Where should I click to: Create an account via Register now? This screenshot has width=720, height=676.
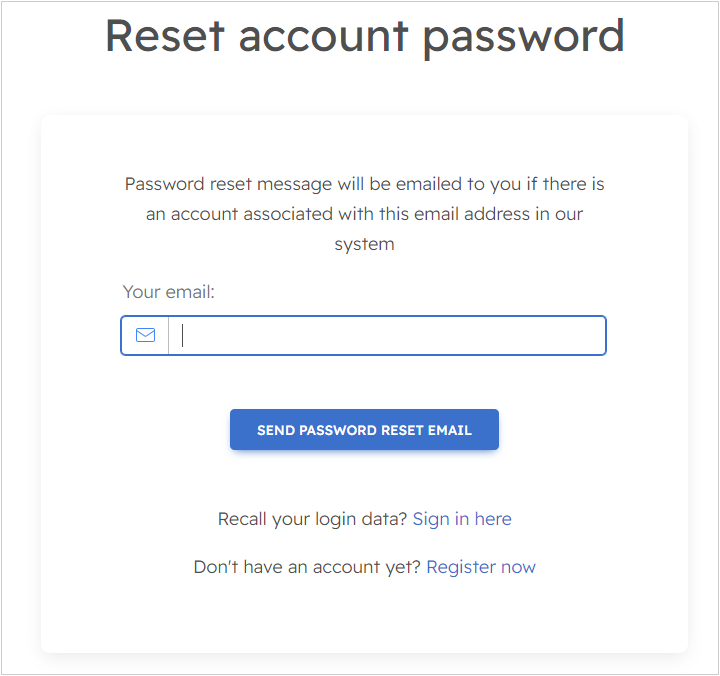tap(481, 567)
